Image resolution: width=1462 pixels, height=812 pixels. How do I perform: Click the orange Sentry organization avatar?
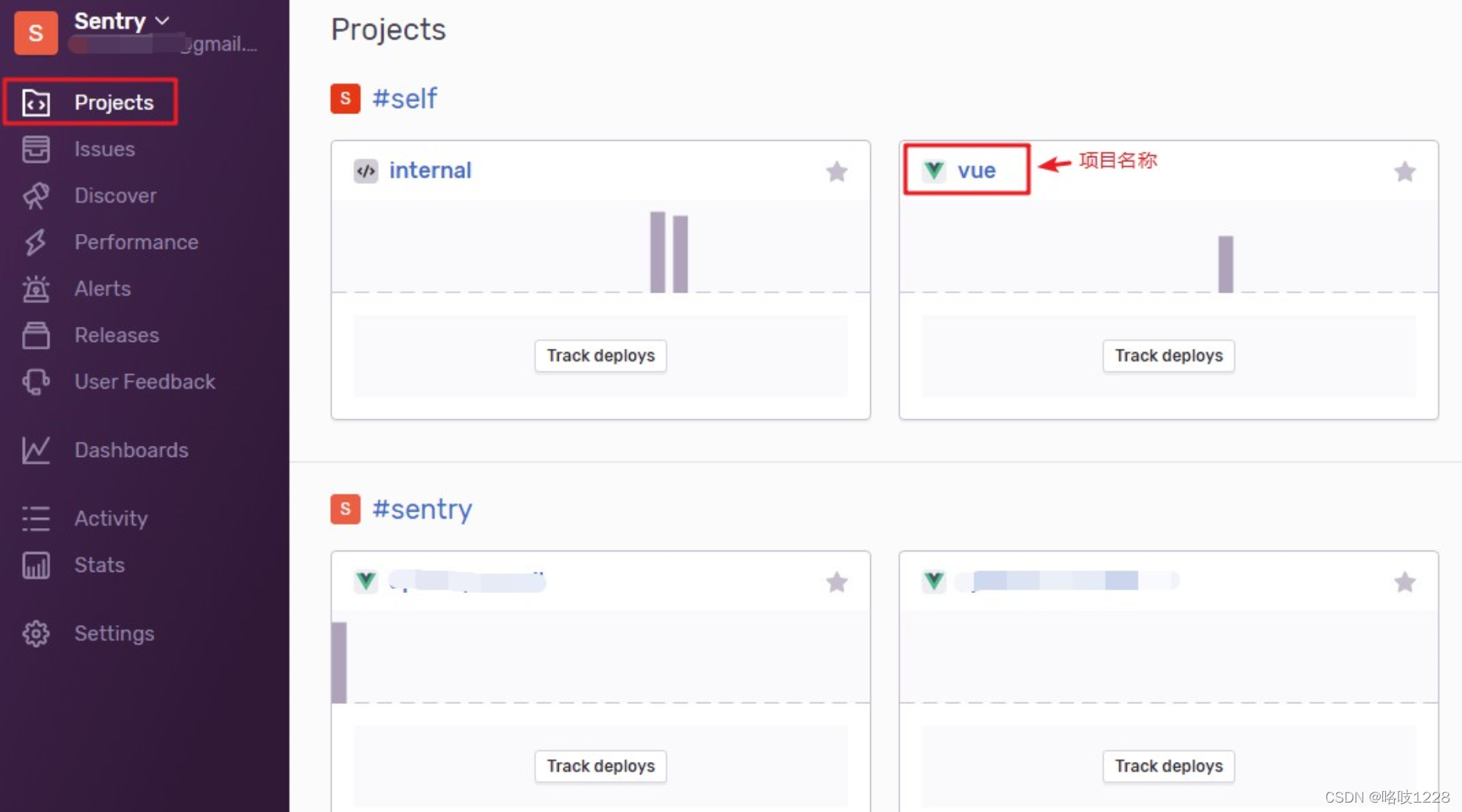click(x=36, y=32)
